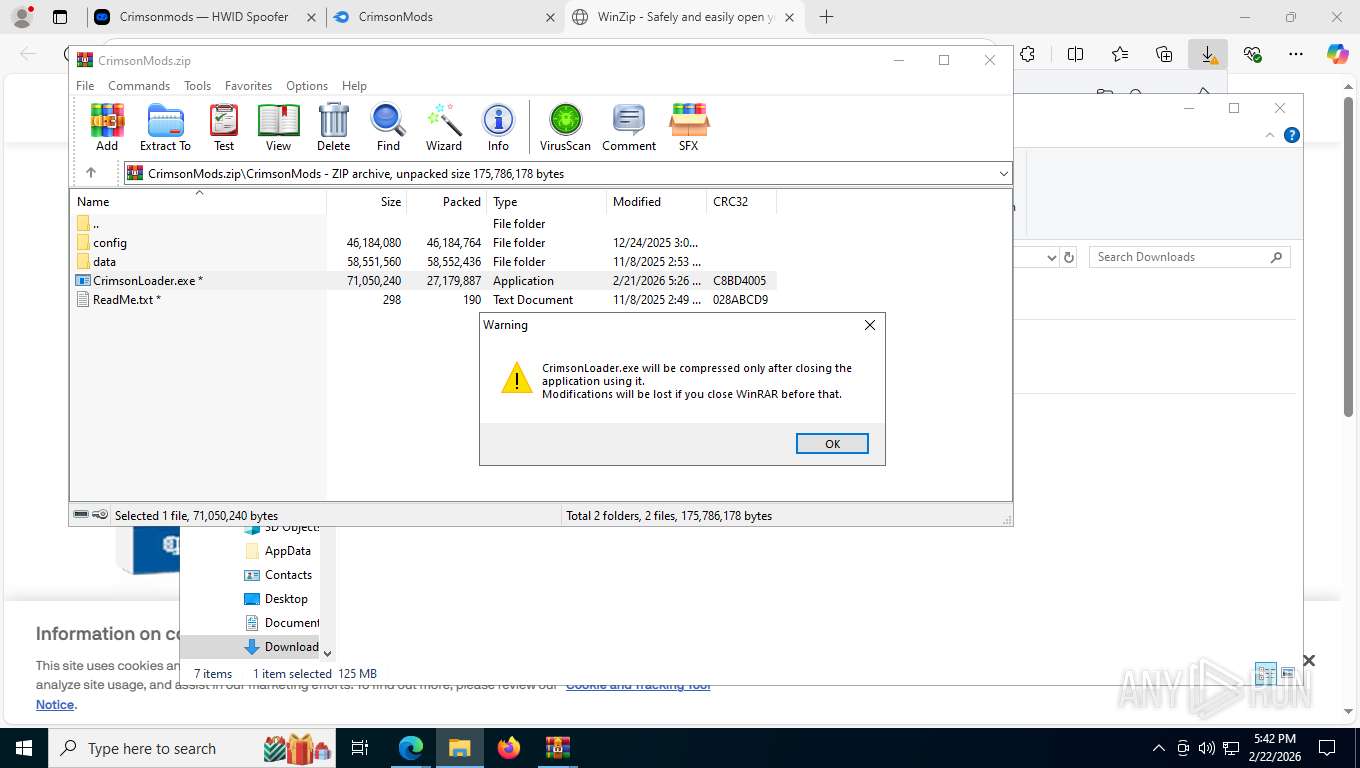This screenshot has height=768, width=1360.
Task: Close the Warning dialog
Action: pyautogui.click(x=869, y=325)
